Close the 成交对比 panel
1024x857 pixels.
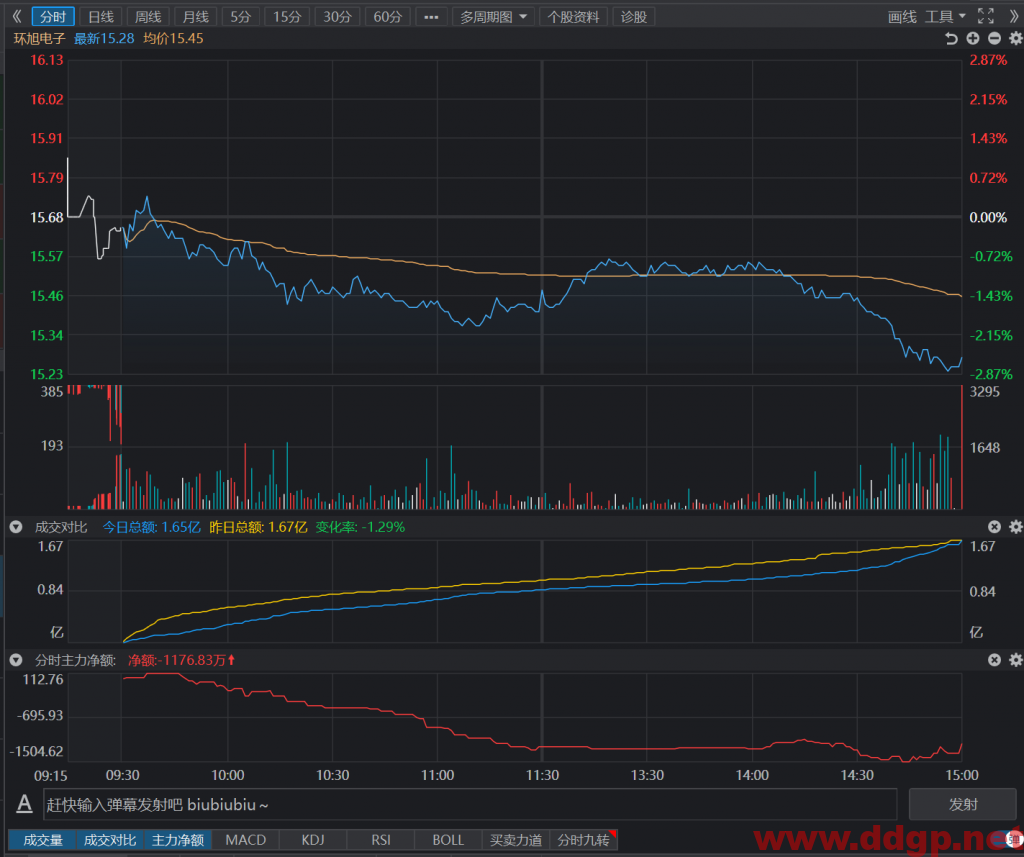tap(994, 526)
